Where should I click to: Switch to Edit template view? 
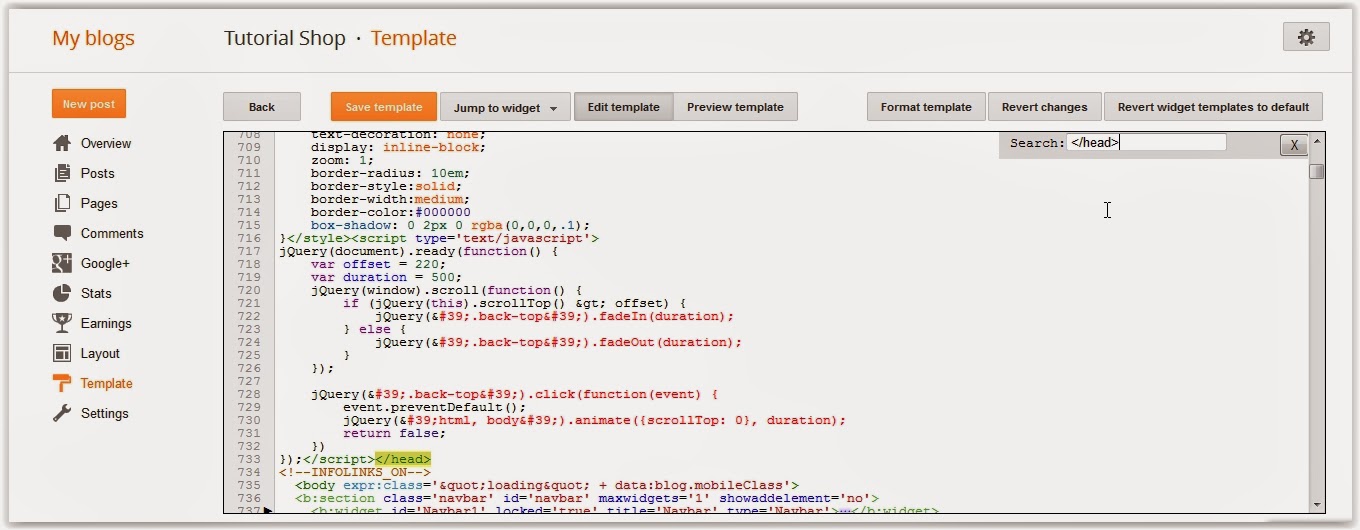623,107
